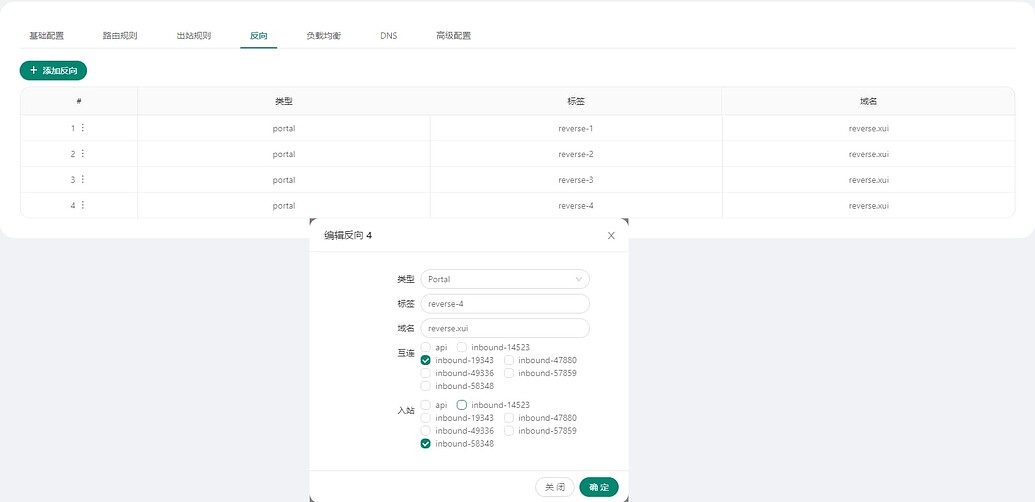Click the 标签 field containing reverse-4
The height and width of the screenshot is (502, 1035).
coord(505,304)
